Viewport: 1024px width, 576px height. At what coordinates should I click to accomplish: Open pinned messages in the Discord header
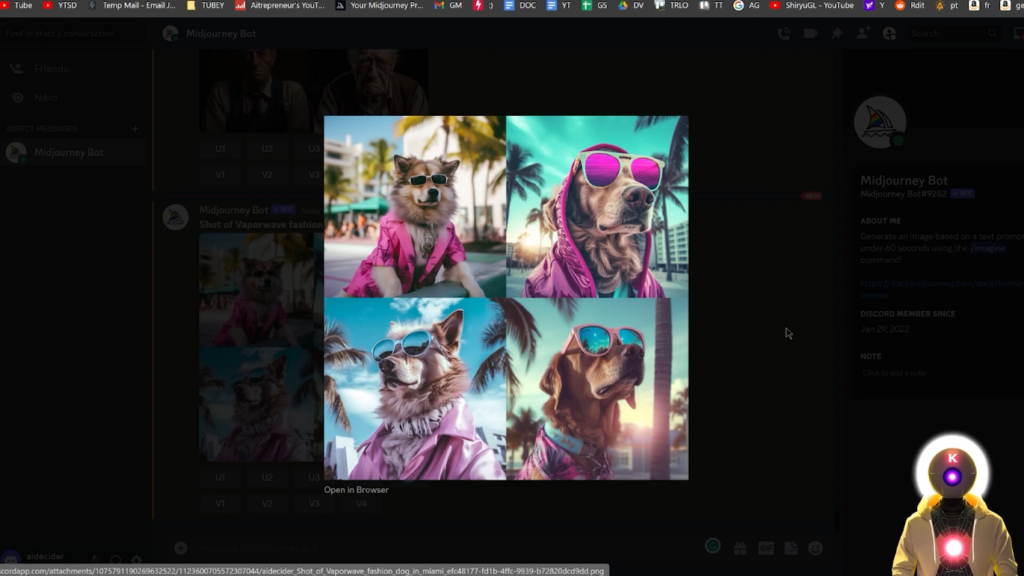click(837, 33)
